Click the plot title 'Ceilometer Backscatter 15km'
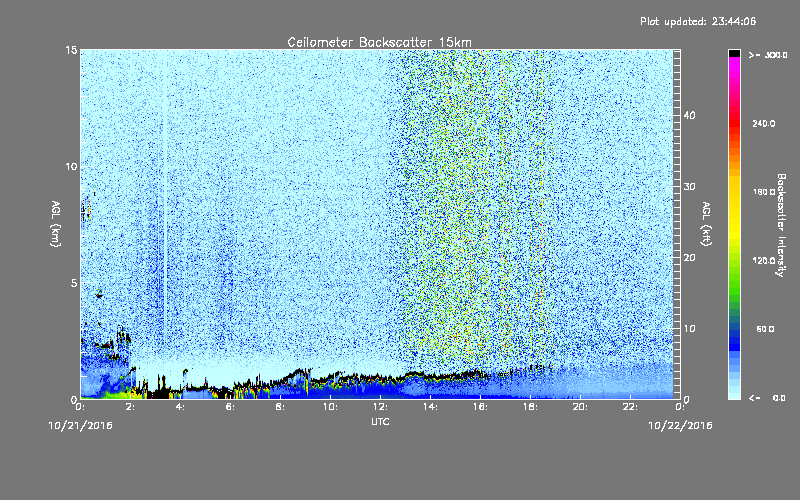The height and width of the screenshot is (500, 800). point(379,42)
